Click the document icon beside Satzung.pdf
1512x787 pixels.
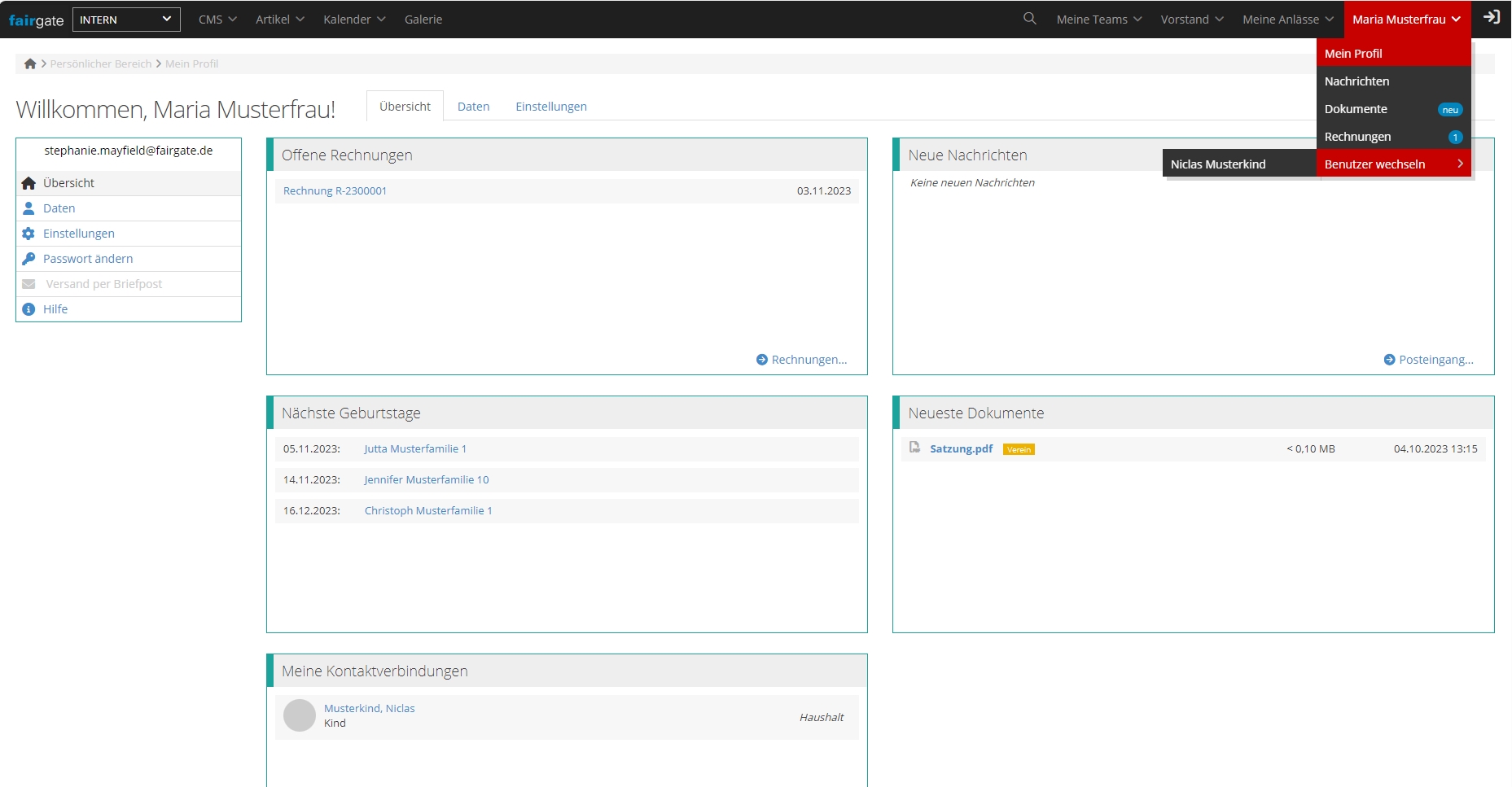click(x=914, y=448)
